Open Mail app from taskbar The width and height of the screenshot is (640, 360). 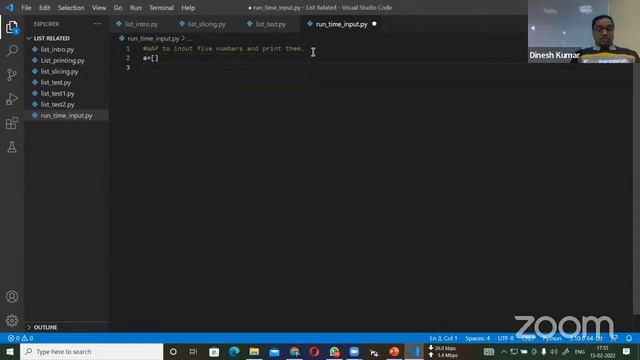pos(274,351)
